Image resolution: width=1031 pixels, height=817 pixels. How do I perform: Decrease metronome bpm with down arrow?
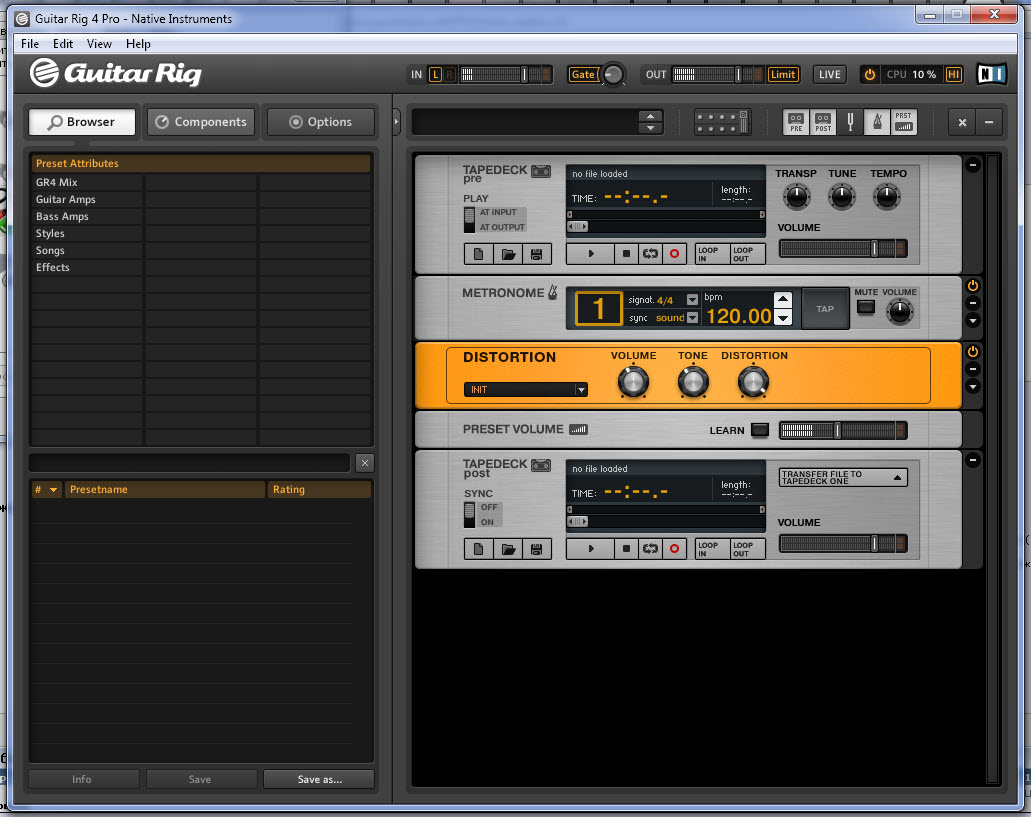pos(782,318)
